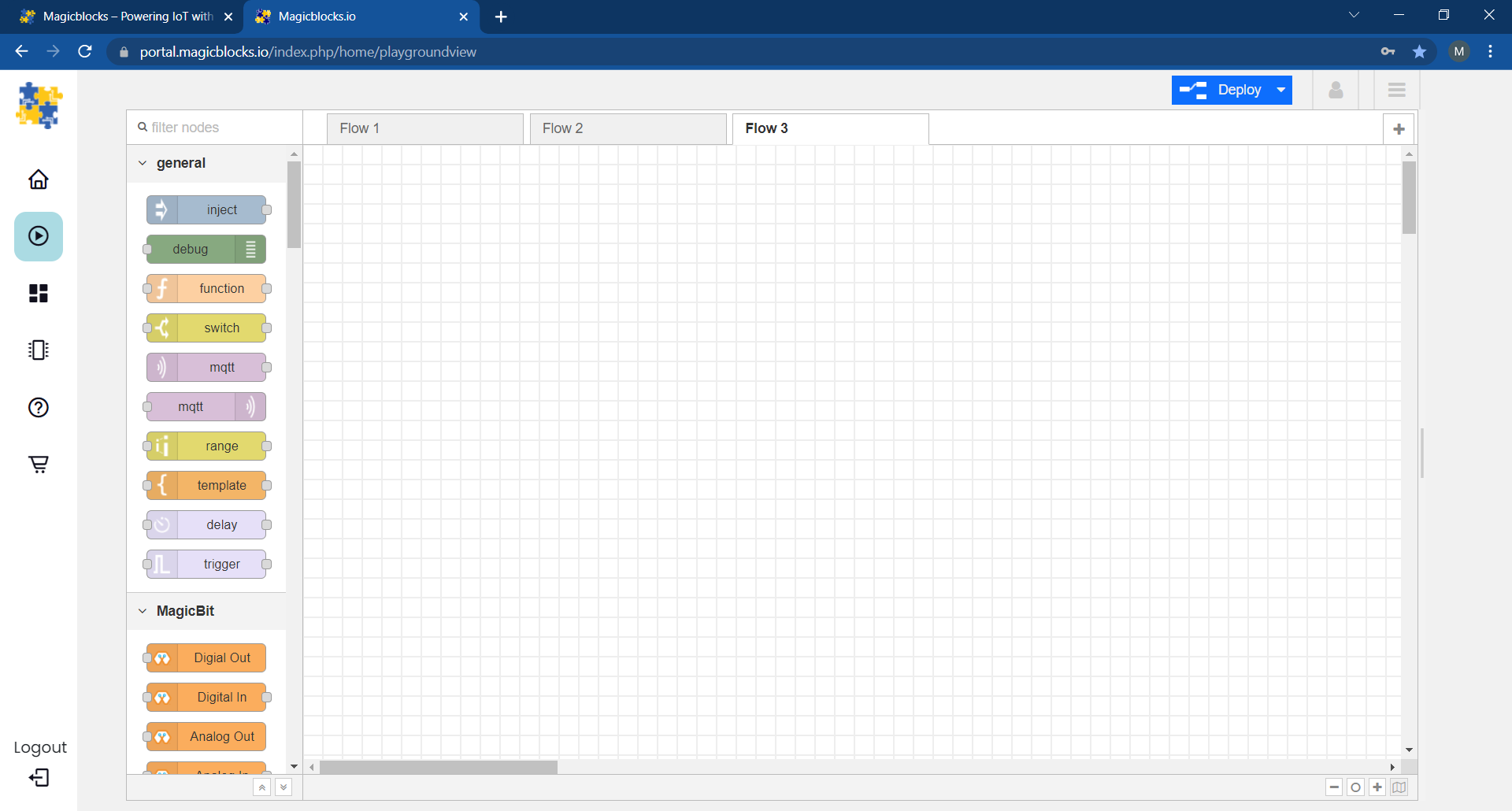This screenshot has height=811, width=1512.
Task: Open the shopping cart store icon
Action: click(39, 465)
